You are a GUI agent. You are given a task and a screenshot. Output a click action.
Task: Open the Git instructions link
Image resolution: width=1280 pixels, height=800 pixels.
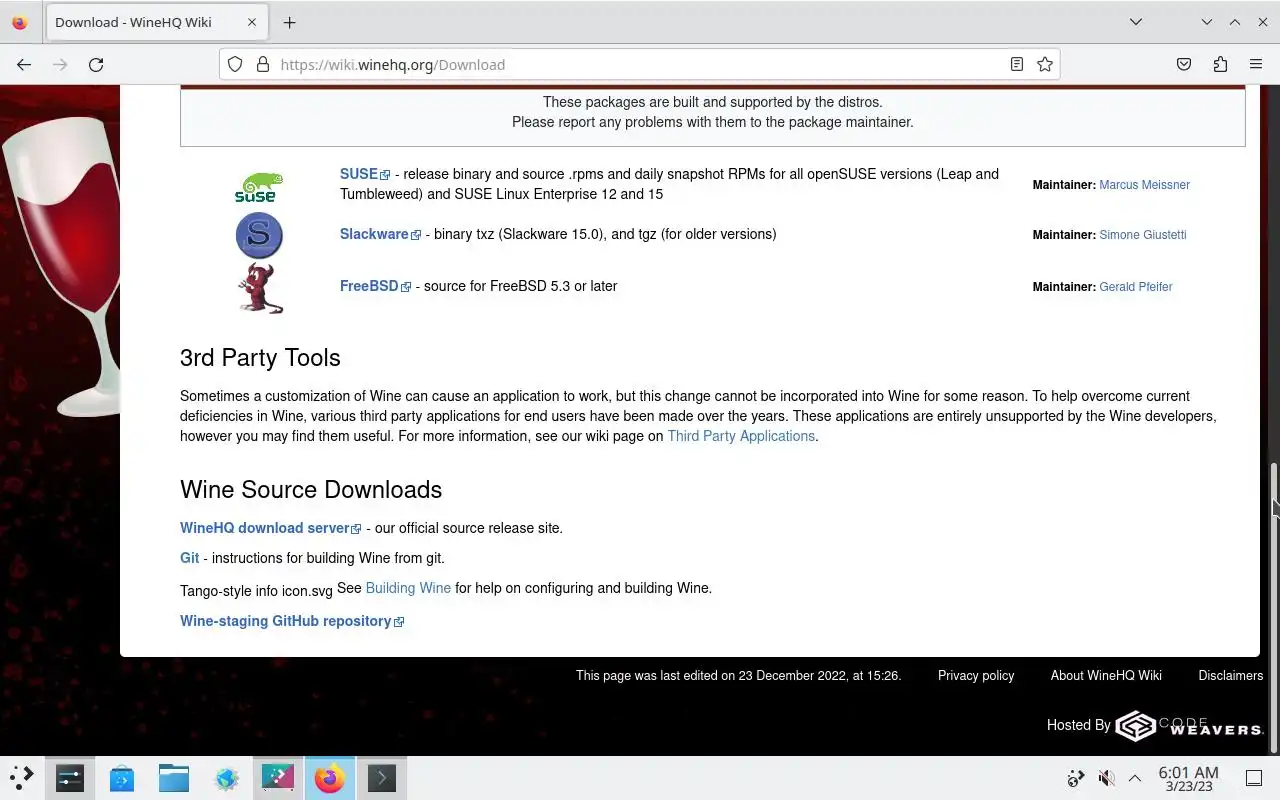coord(189,558)
